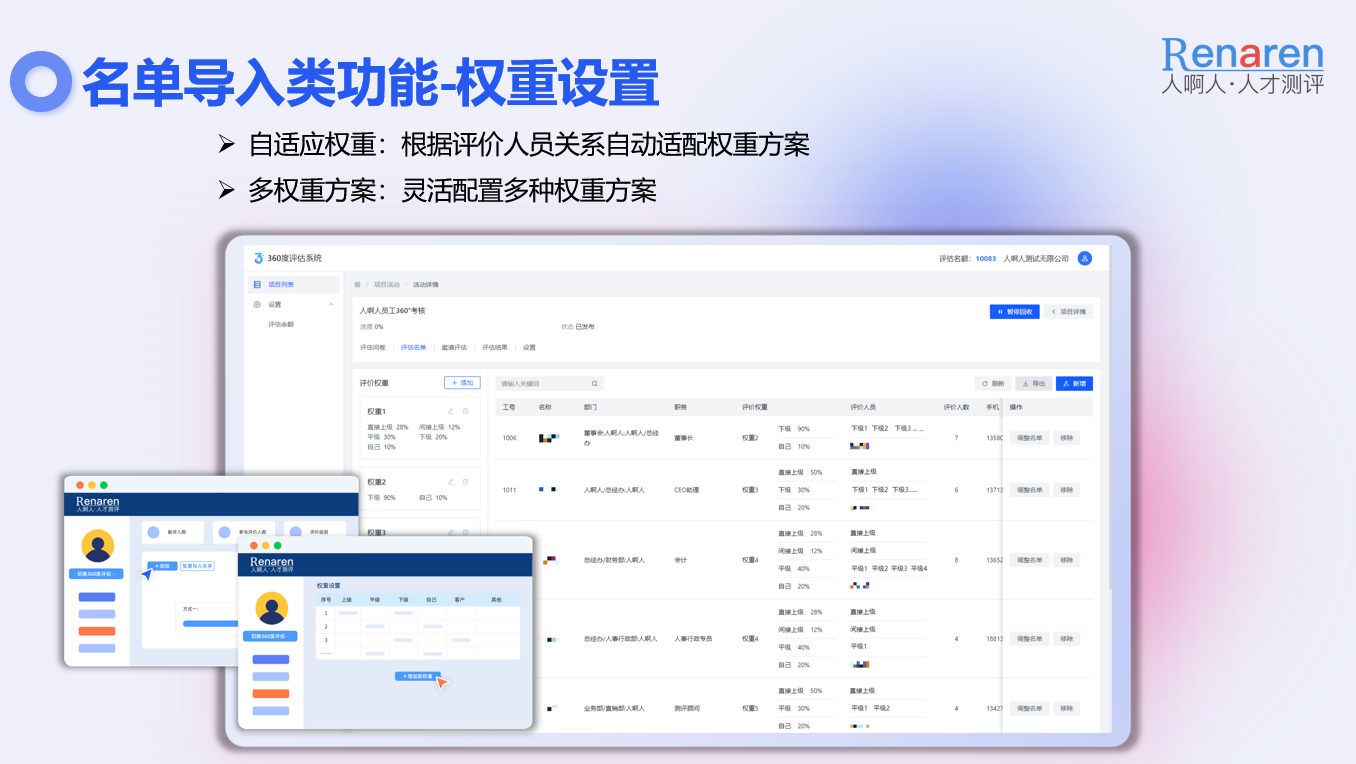Image resolution: width=1356 pixels, height=764 pixels.
Task: Edit 权重3 using its pencil icon
Action: 451,532
